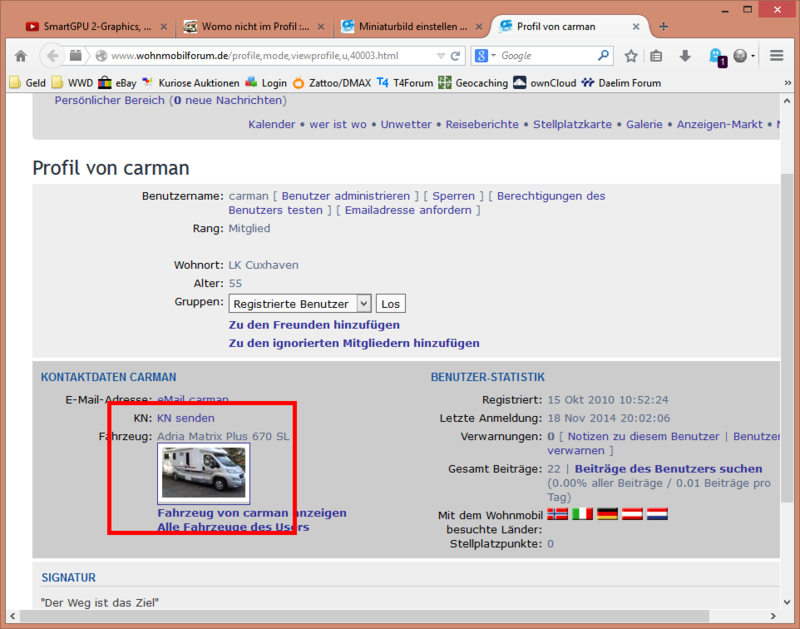
Task: Open a new tab with plus button
Action: [663, 27]
